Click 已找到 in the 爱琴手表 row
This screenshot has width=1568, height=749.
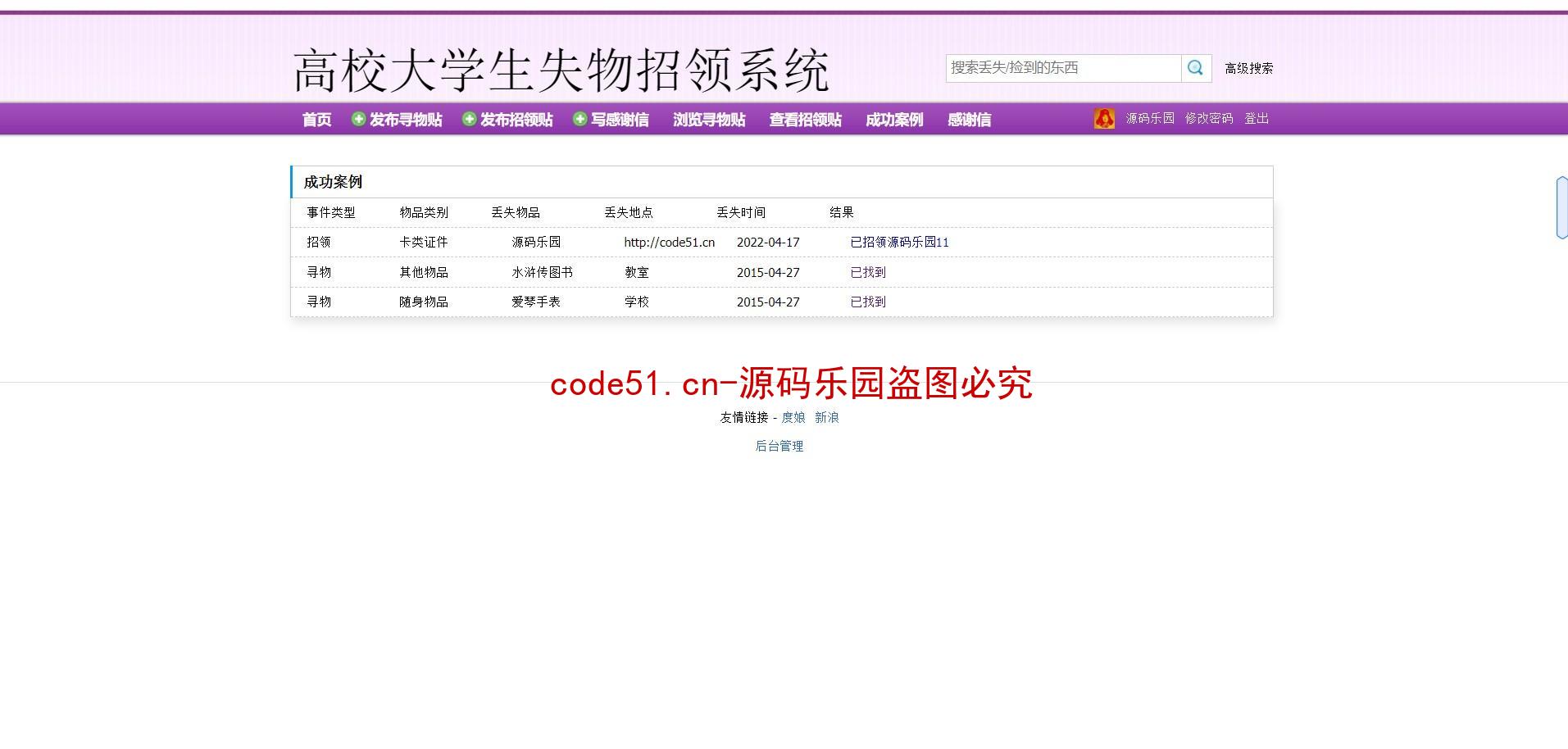coord(868,302)
